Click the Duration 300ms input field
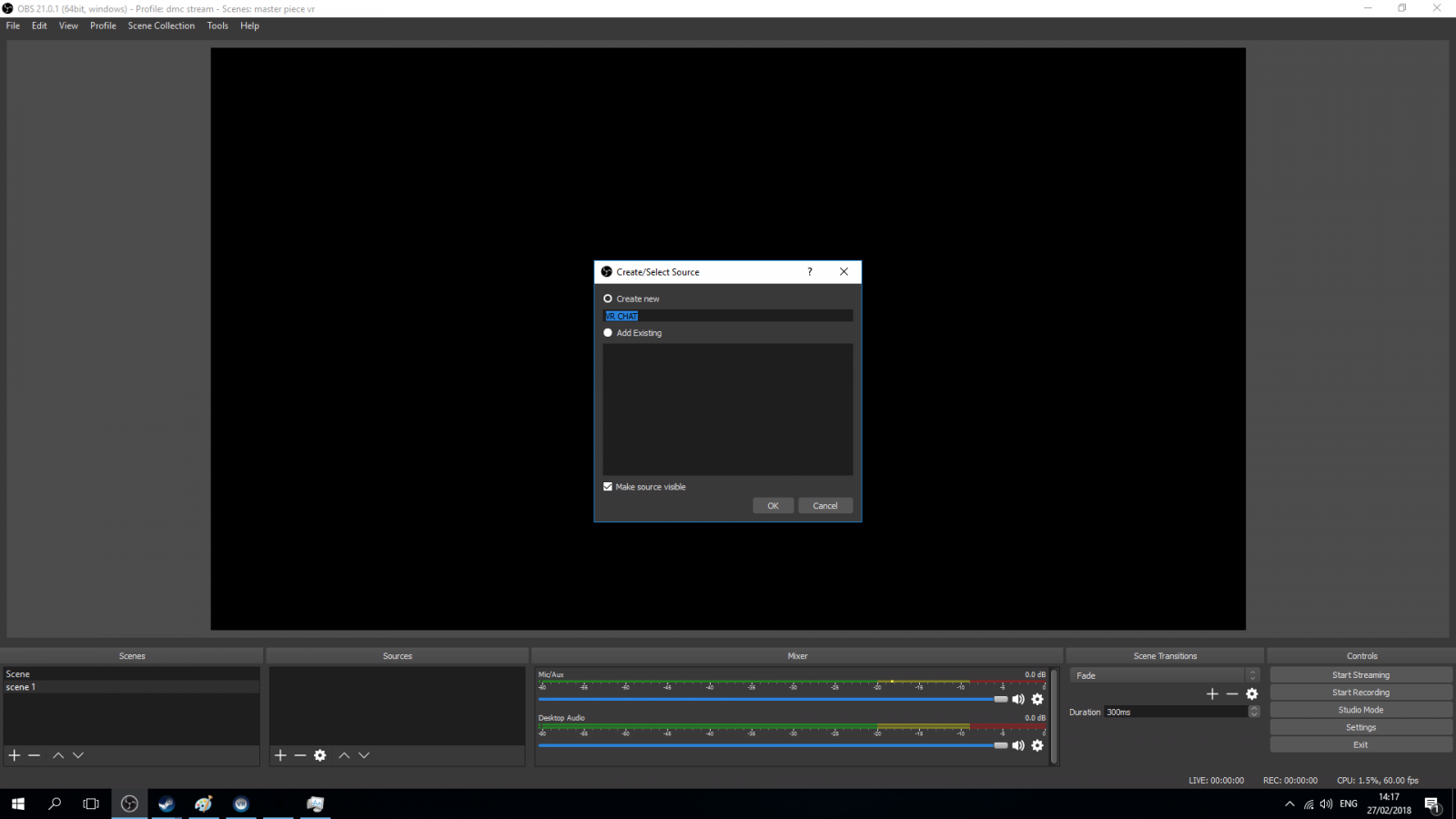This screenshot has height=819, width=1456. click(x=1176, y=712)
